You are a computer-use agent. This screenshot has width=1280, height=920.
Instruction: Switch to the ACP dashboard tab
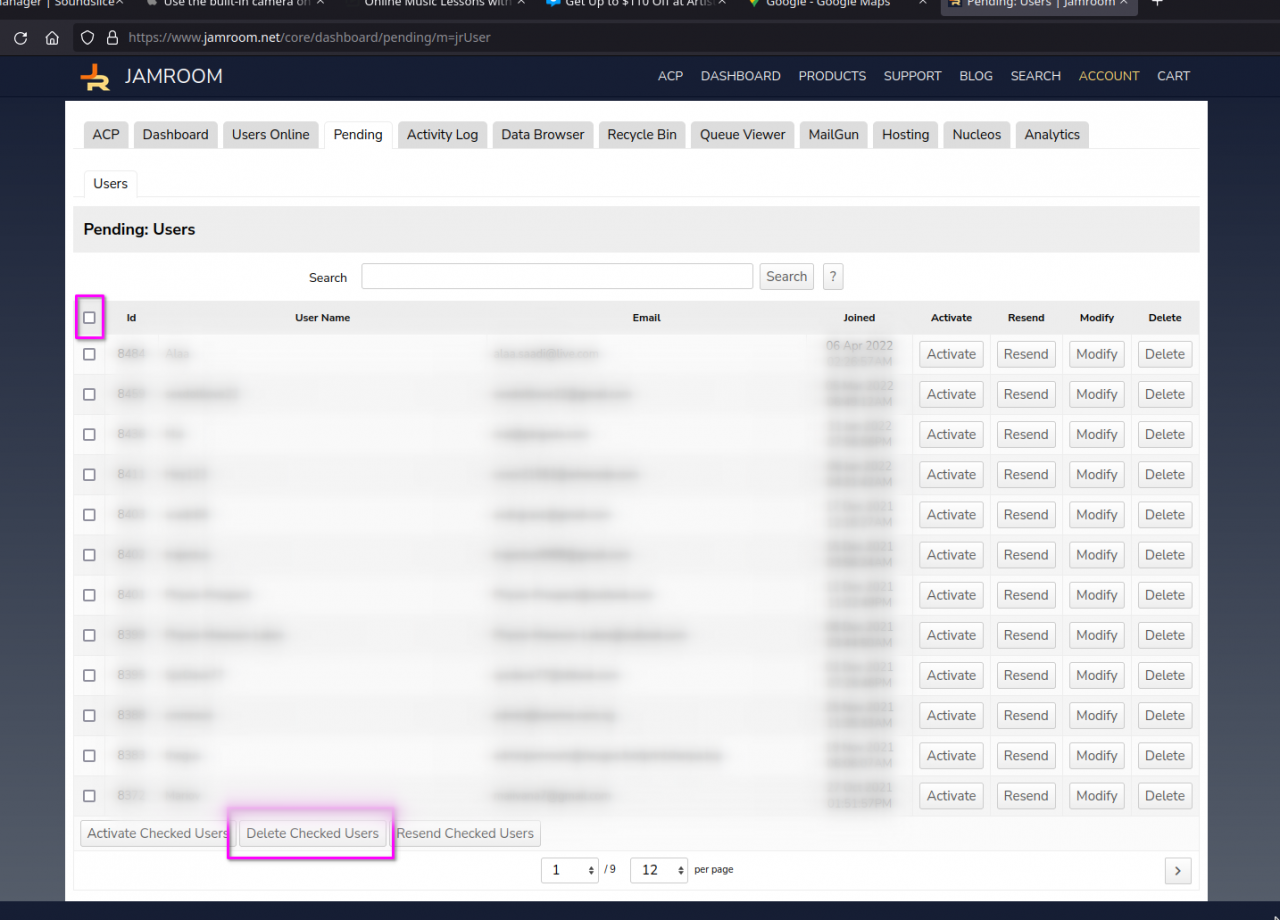click(x=106, y=135)
